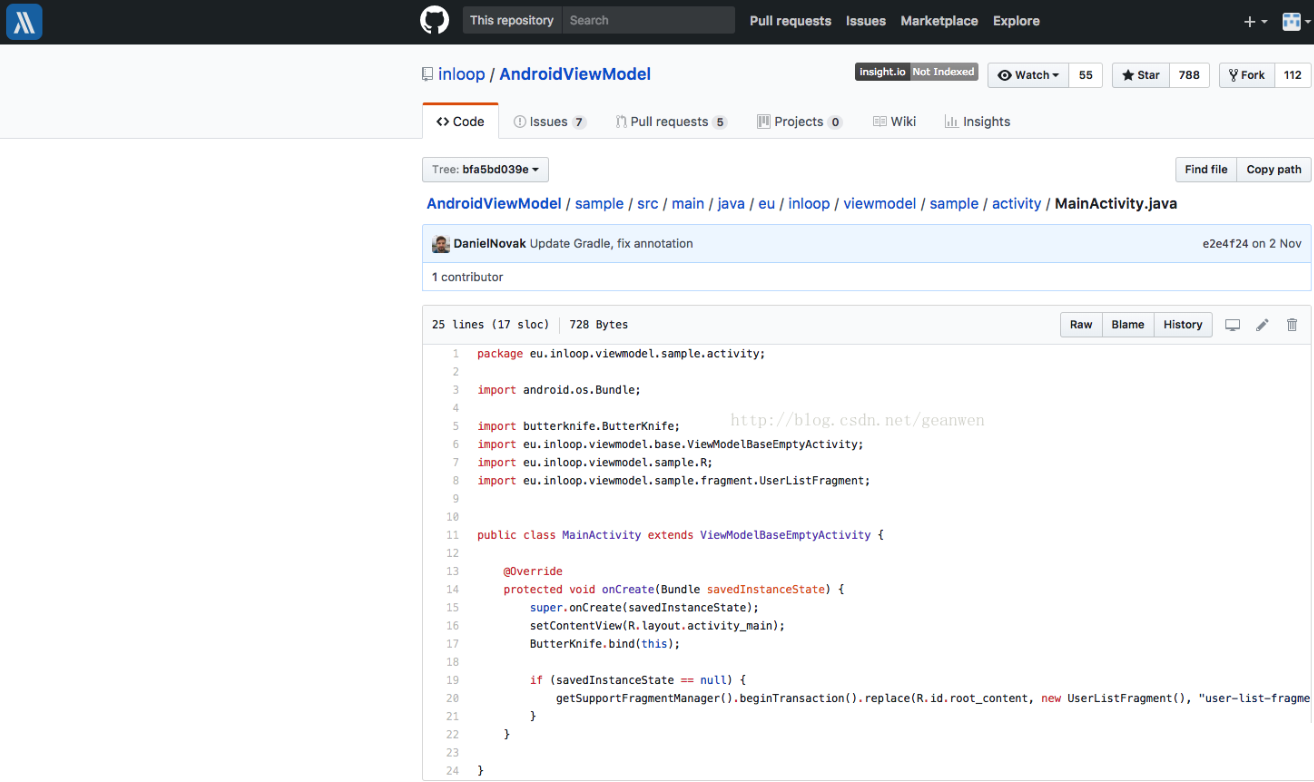Open the main breadcrumb link
1314x782 pixels.
click(688, 204)
